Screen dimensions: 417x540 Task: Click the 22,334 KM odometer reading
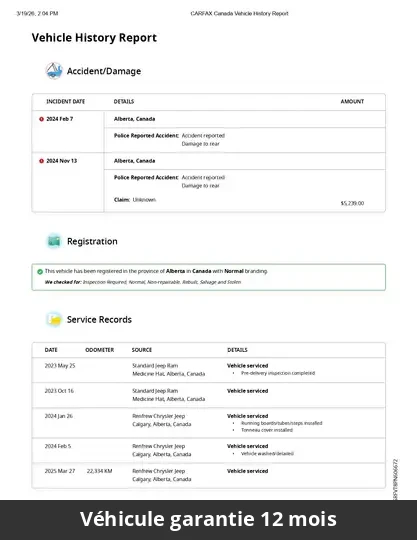point(99,471)
